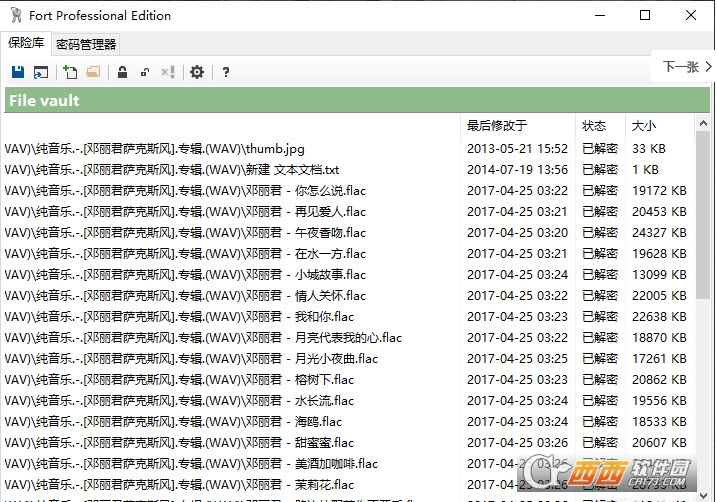Viewport: 717px width, 502px height.
Task: Sort by 状态 column header
Action: point(594,126)
